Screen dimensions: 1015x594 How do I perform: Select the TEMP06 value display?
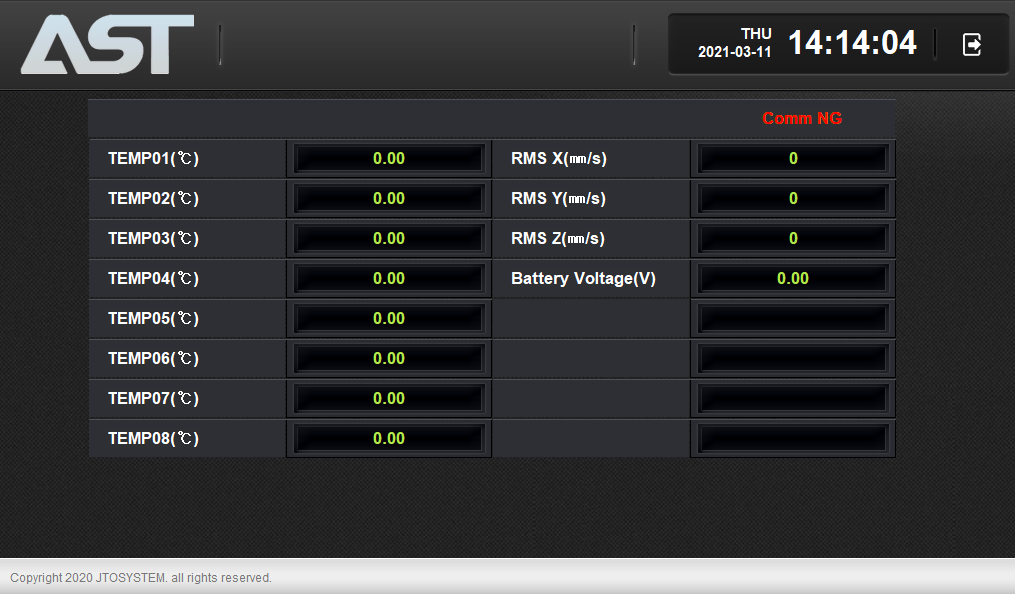(x=389, y=359)
